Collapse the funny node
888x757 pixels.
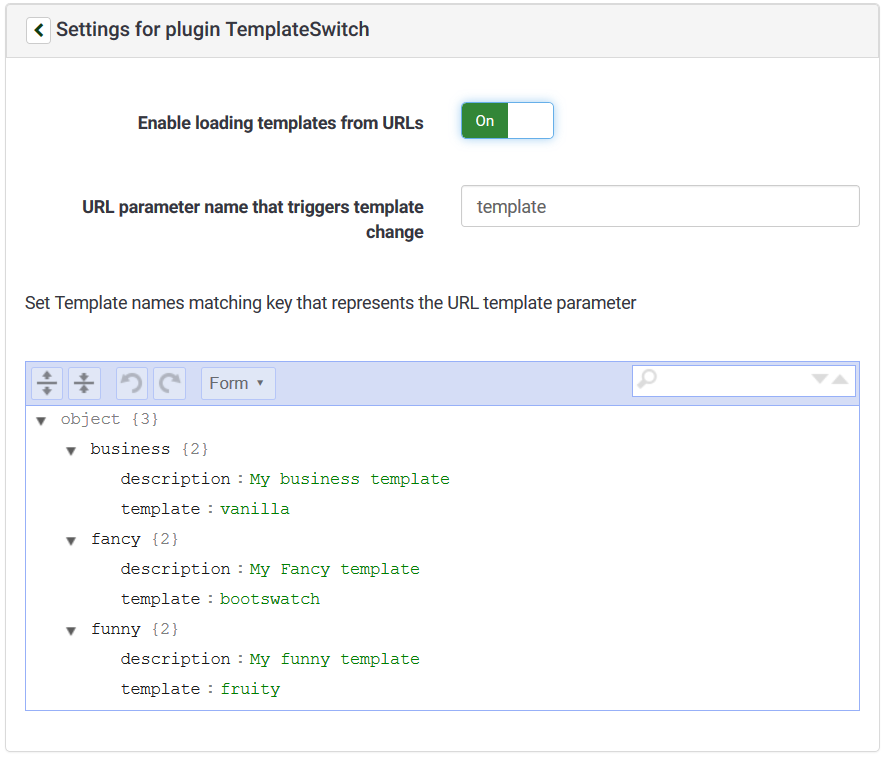tap(71, 631)
